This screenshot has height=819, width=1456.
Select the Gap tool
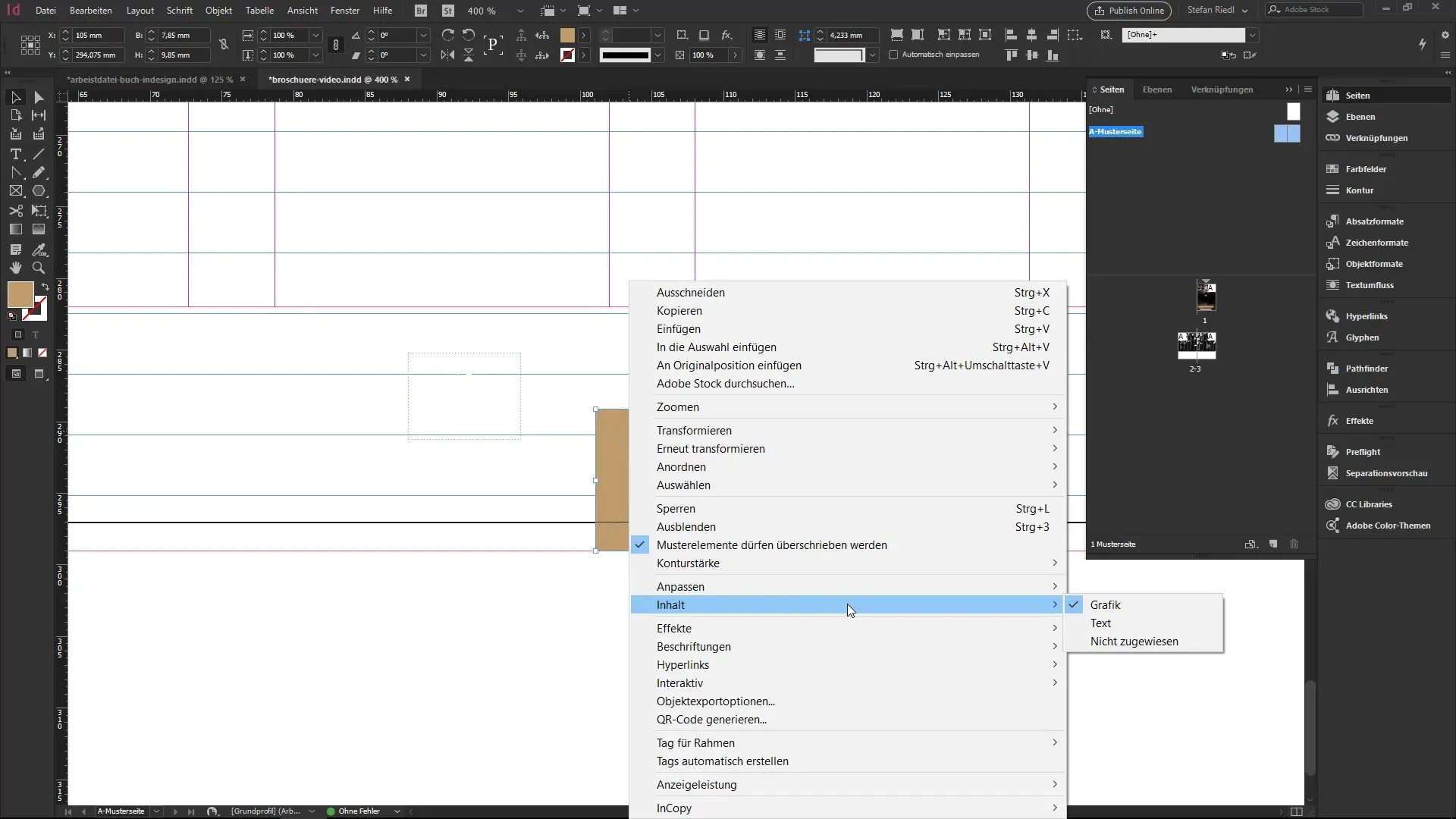click(39, 115)
